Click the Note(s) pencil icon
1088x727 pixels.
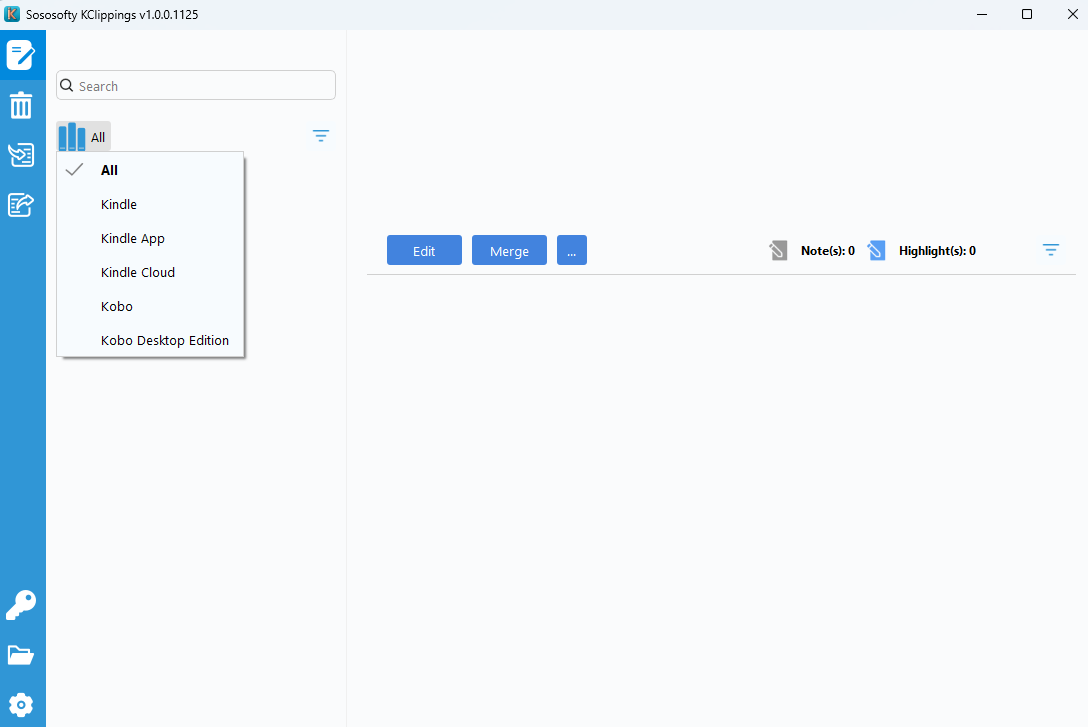[x=778, y=250]
